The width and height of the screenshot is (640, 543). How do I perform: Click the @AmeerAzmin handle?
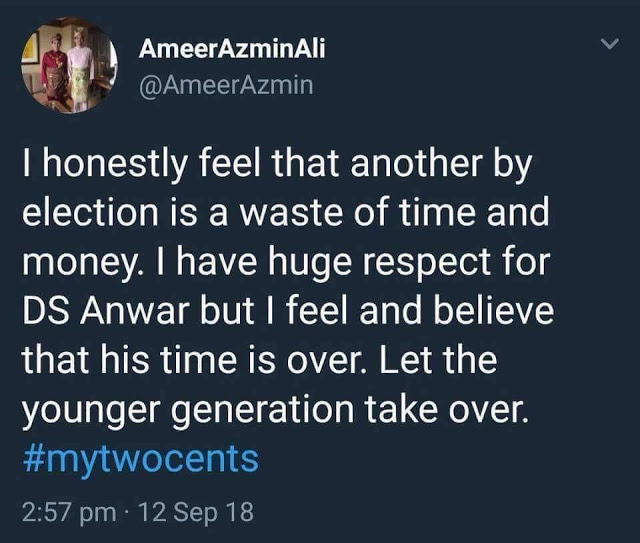click(x=226, y=85)
